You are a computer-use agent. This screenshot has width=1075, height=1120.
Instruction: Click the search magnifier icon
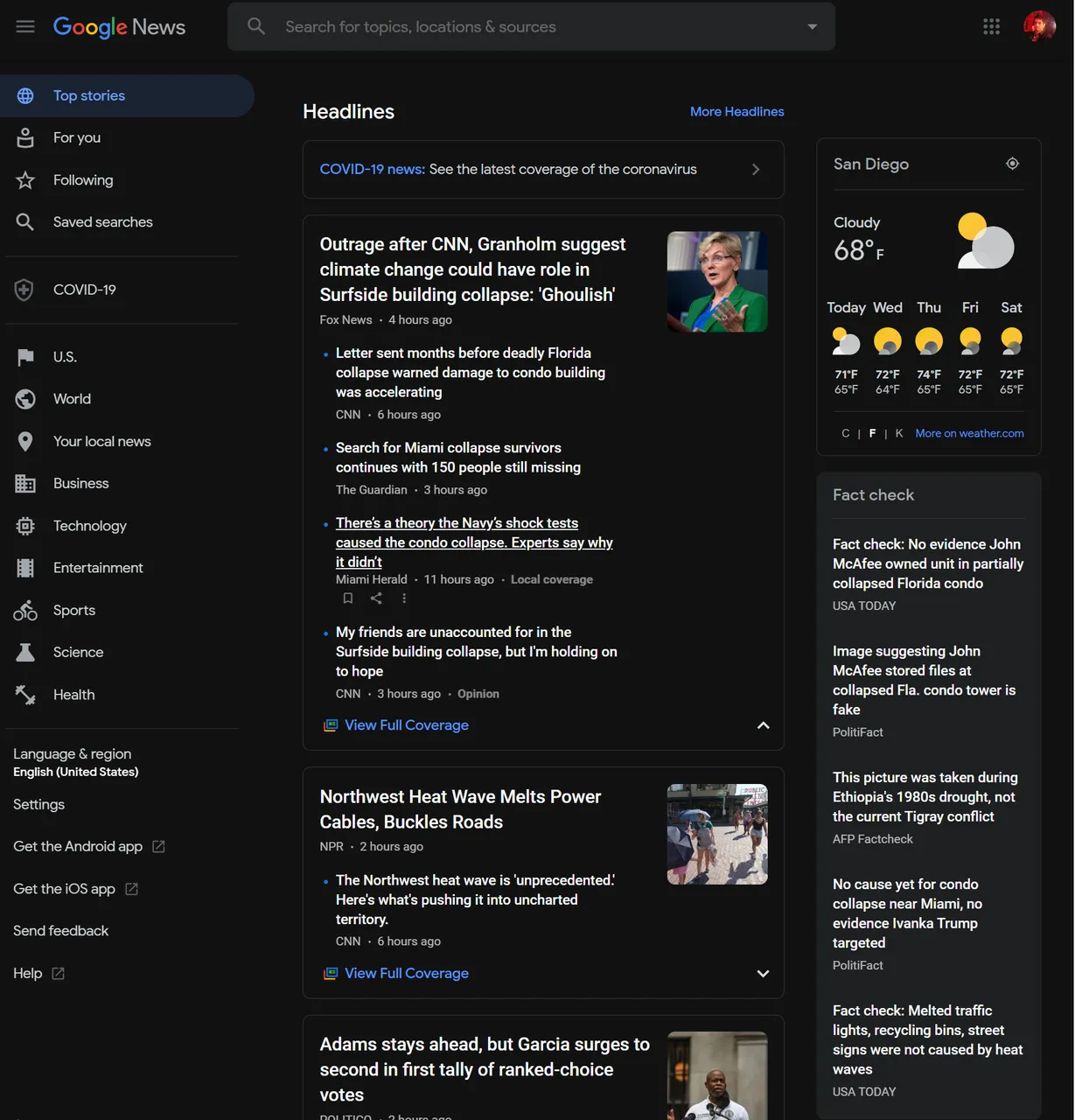pyautogui.click(x=256, y=26)
